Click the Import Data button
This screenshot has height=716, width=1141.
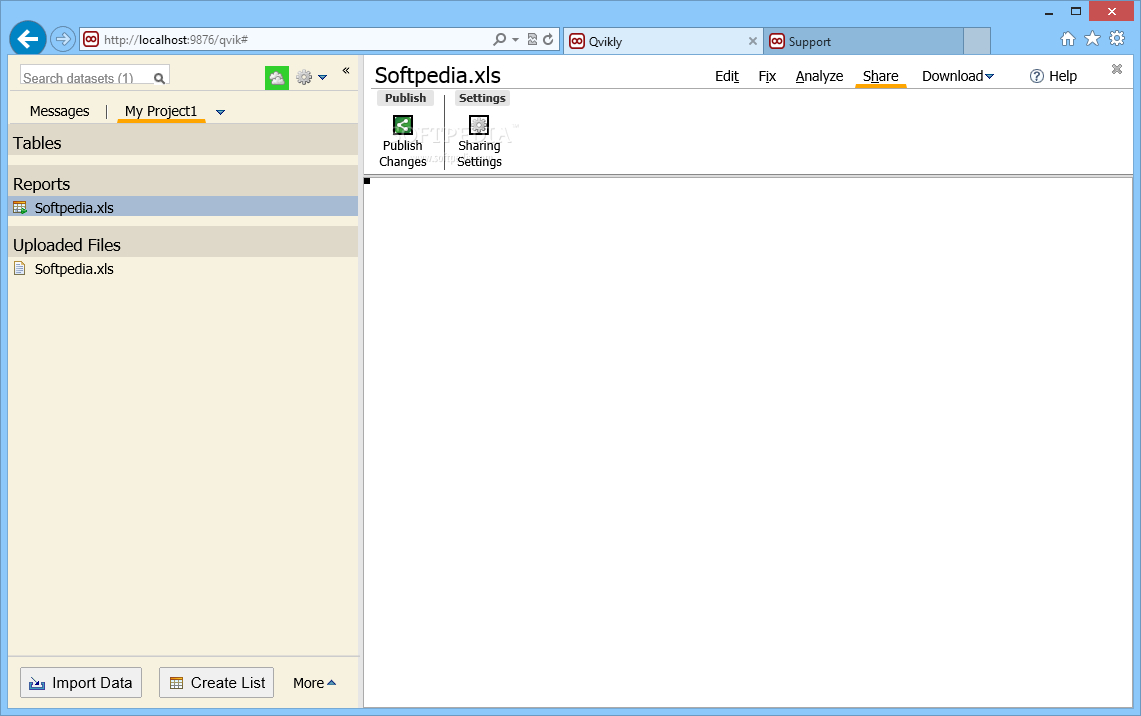click(81, 683)
